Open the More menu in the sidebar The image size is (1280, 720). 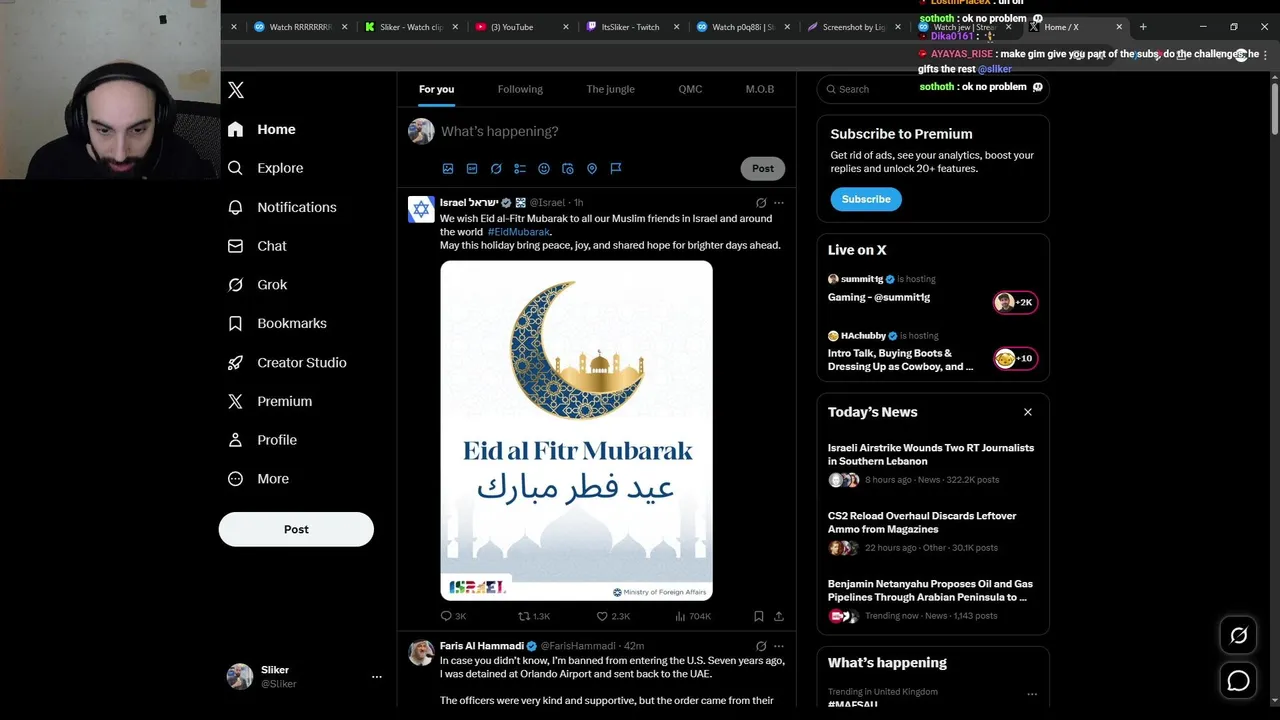(259, 479)
